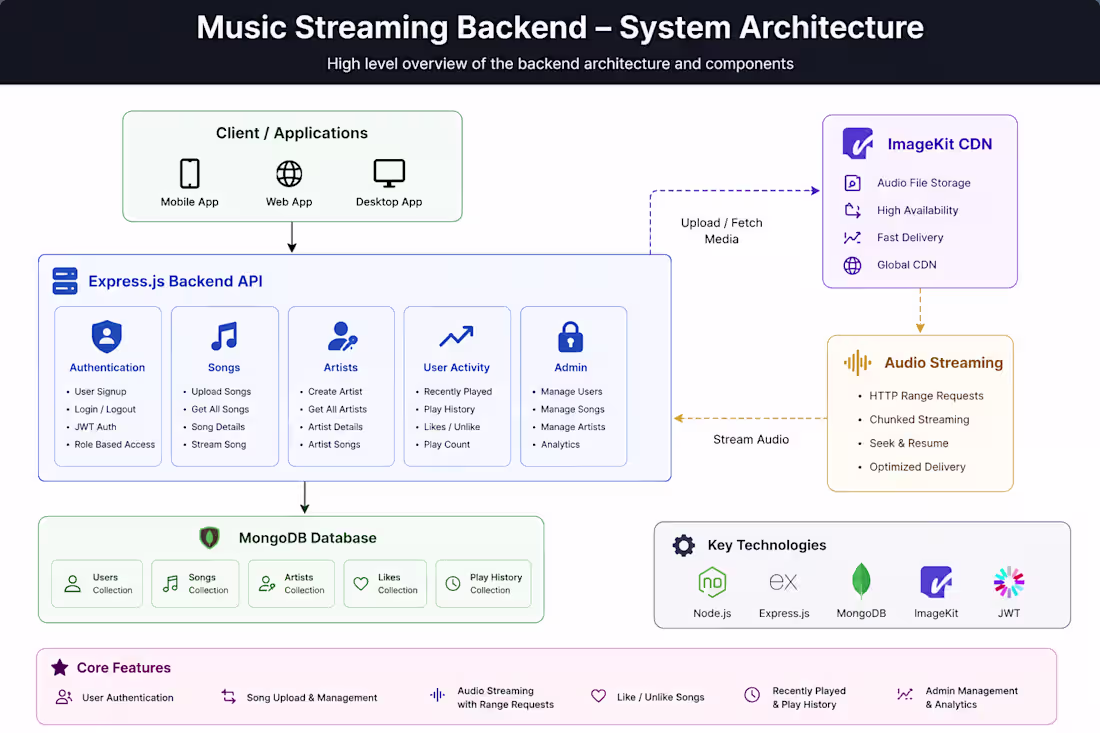Click "Artist Songs" bullet
Screen dimensions: 1100x733
click(x=334, y=445)
